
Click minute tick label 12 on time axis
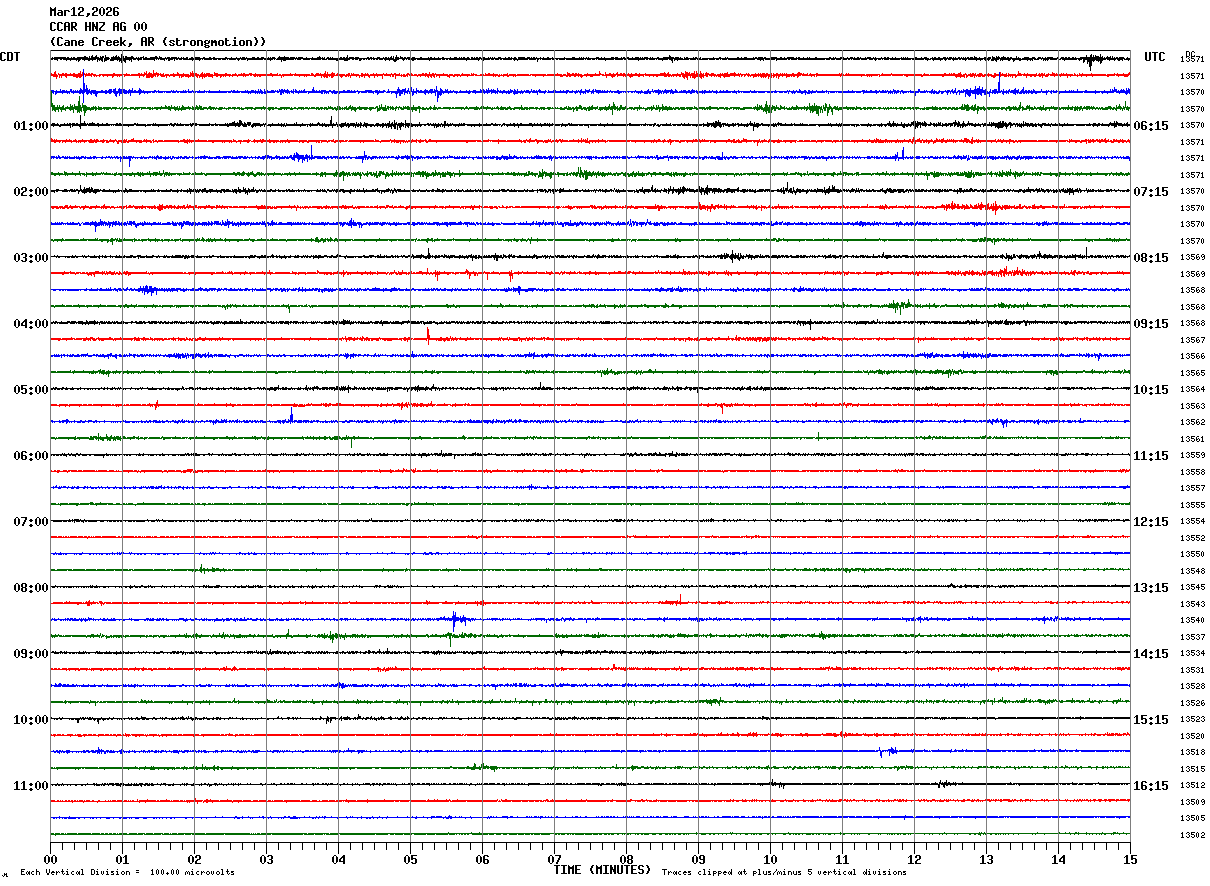(914, 860)
